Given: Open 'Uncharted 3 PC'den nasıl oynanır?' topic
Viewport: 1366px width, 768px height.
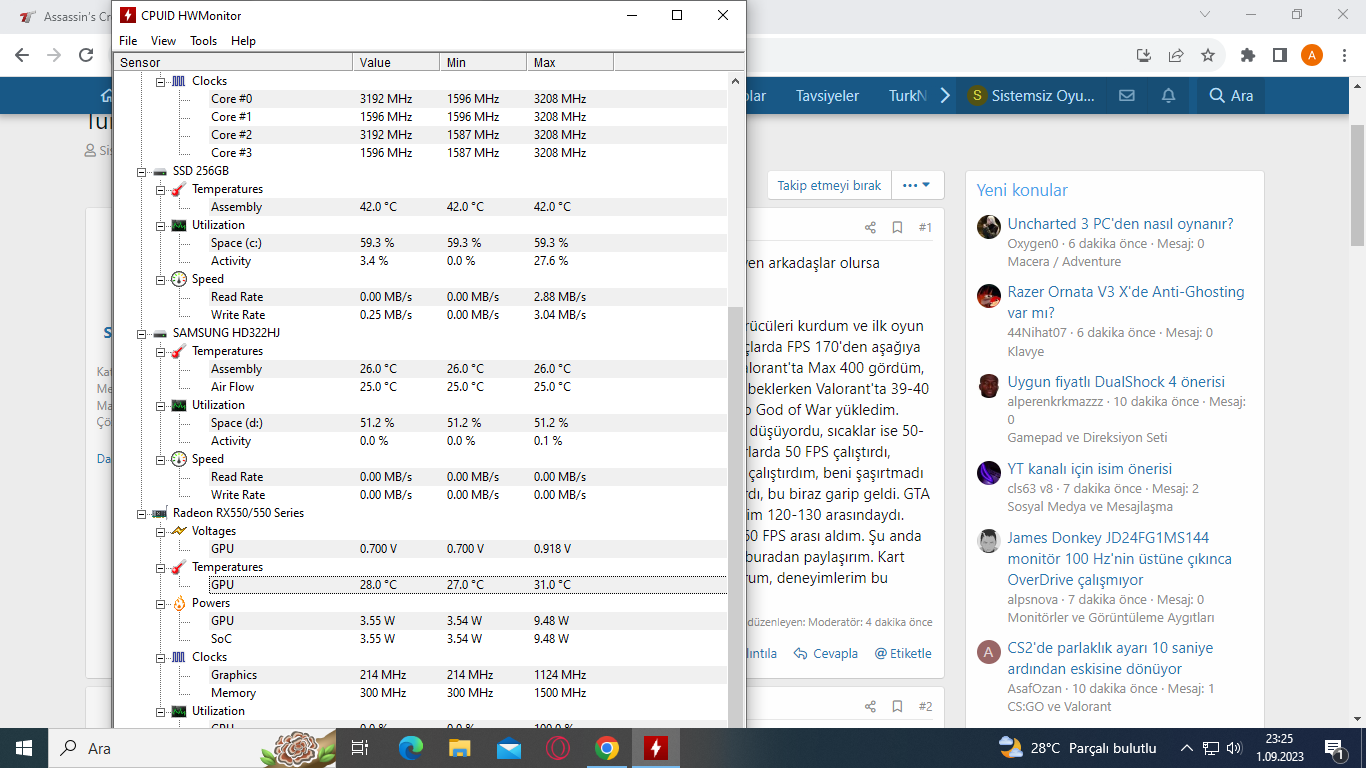Looking at the screenshot, I should [1120, 224].
